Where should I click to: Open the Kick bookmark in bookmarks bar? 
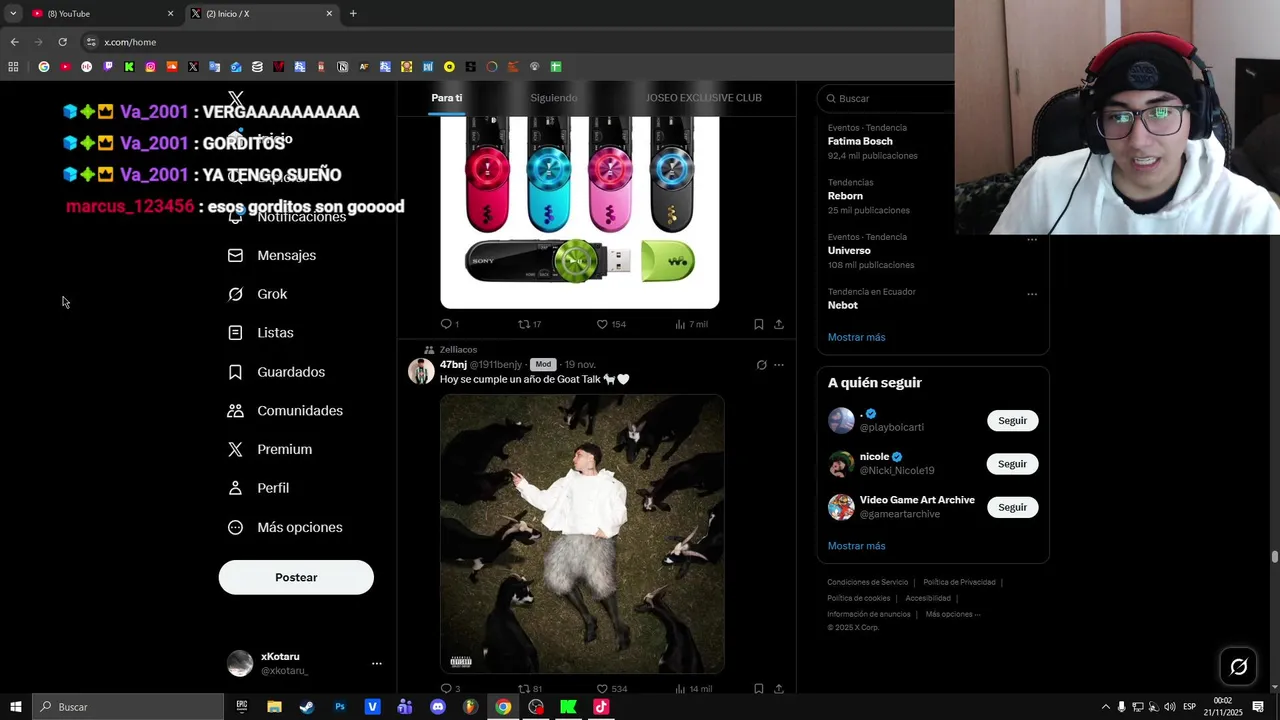pyautogui.click(x=129, y=67)
